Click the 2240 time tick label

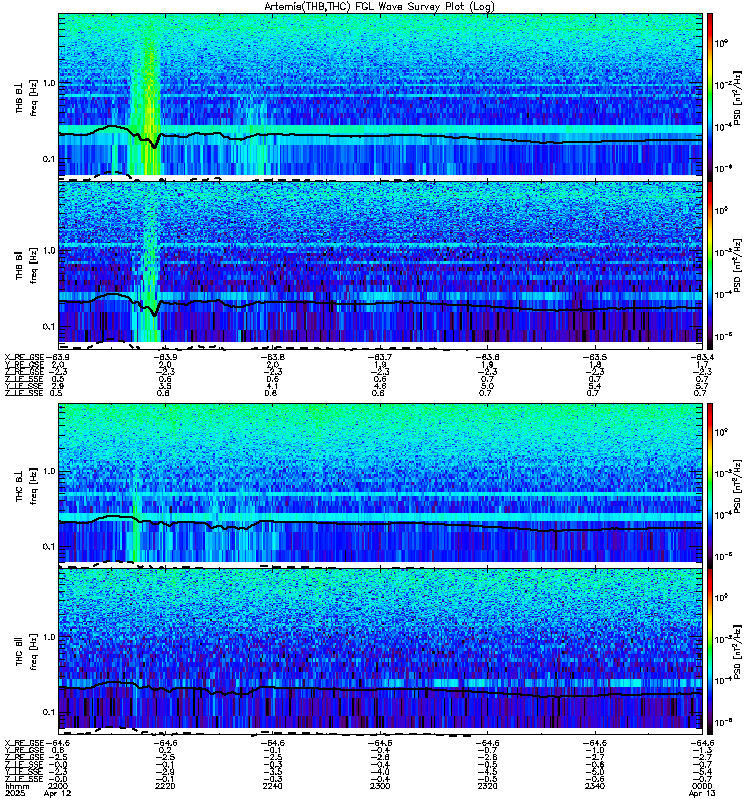[272, 786]
